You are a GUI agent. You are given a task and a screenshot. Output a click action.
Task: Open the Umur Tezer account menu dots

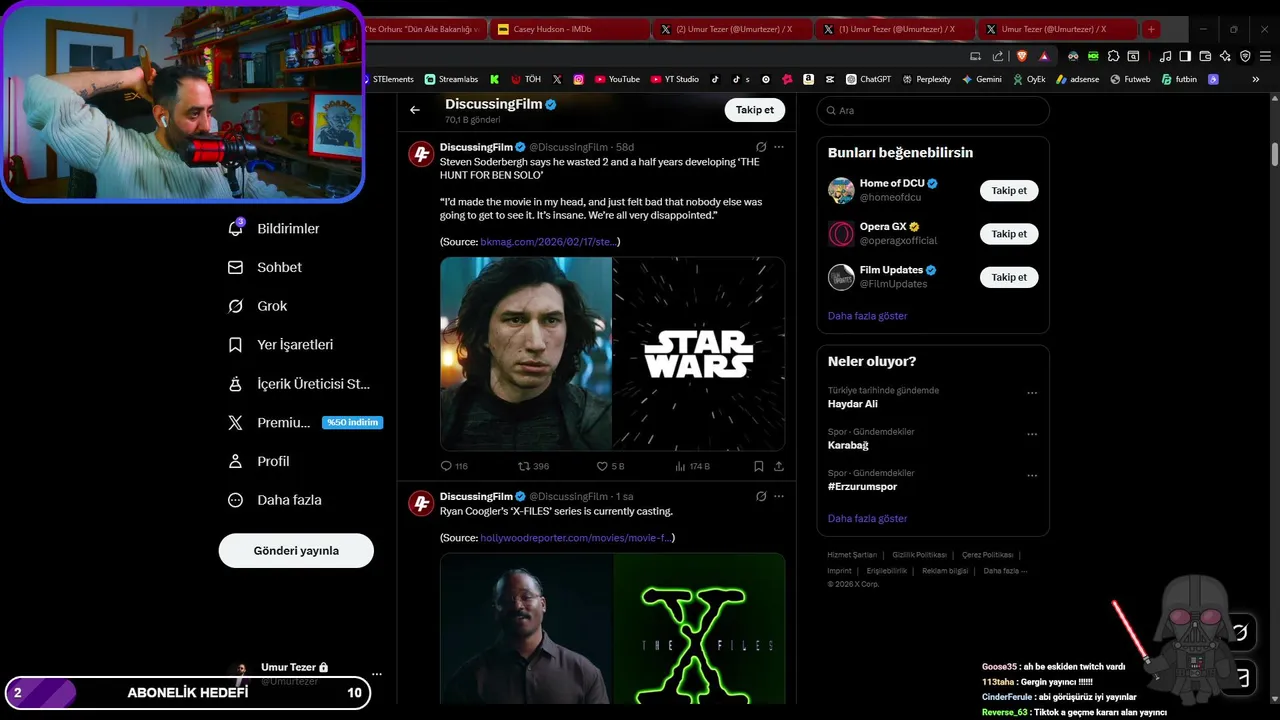377,674
